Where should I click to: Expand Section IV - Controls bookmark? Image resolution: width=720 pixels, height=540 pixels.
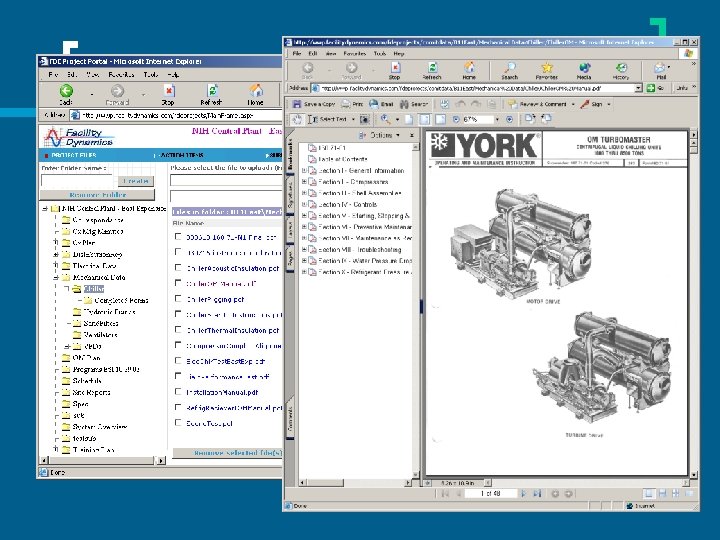click(304, 204)
